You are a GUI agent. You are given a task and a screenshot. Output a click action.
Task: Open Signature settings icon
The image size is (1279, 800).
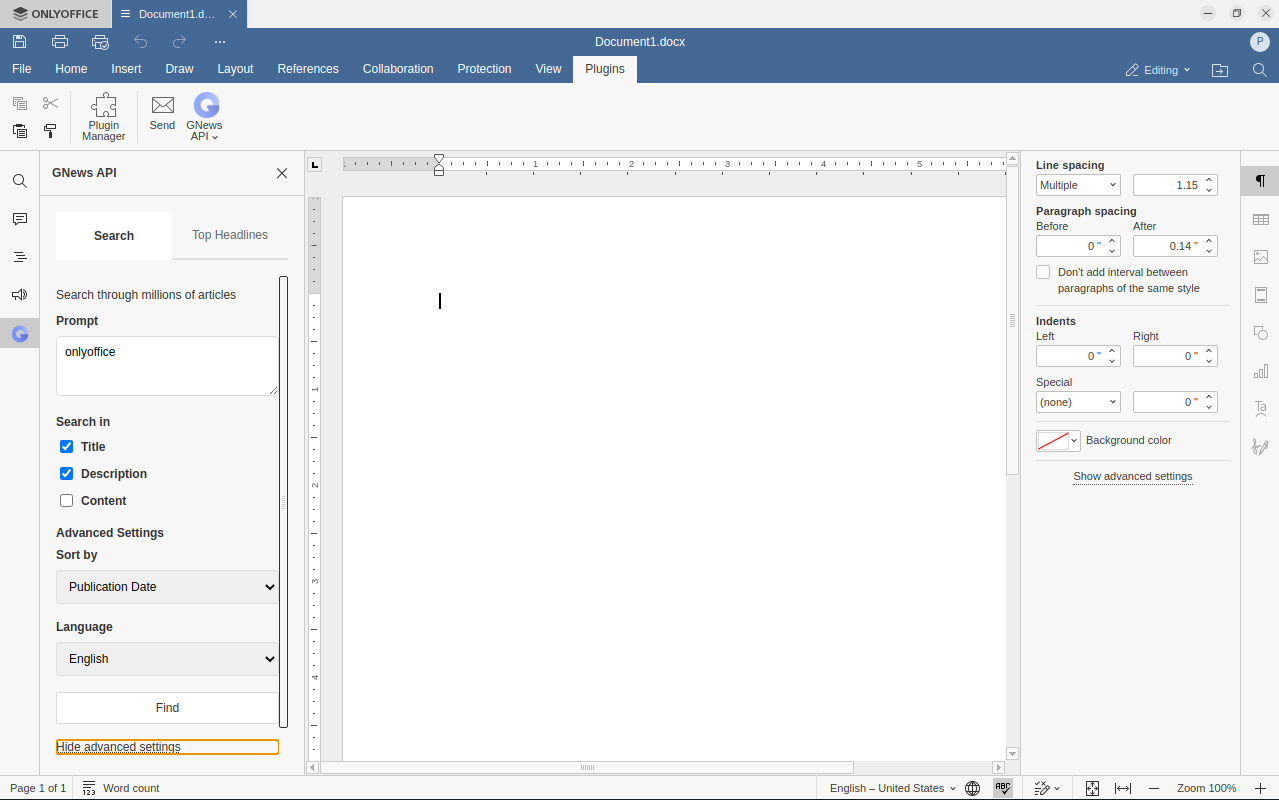(1260, 447)
